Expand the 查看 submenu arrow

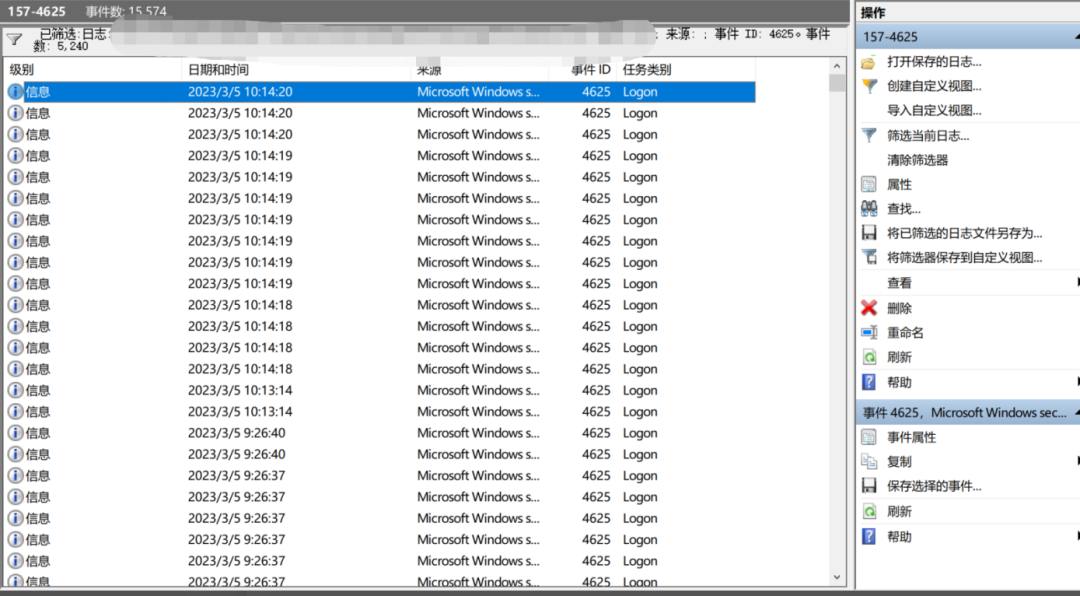(1076, 283)
